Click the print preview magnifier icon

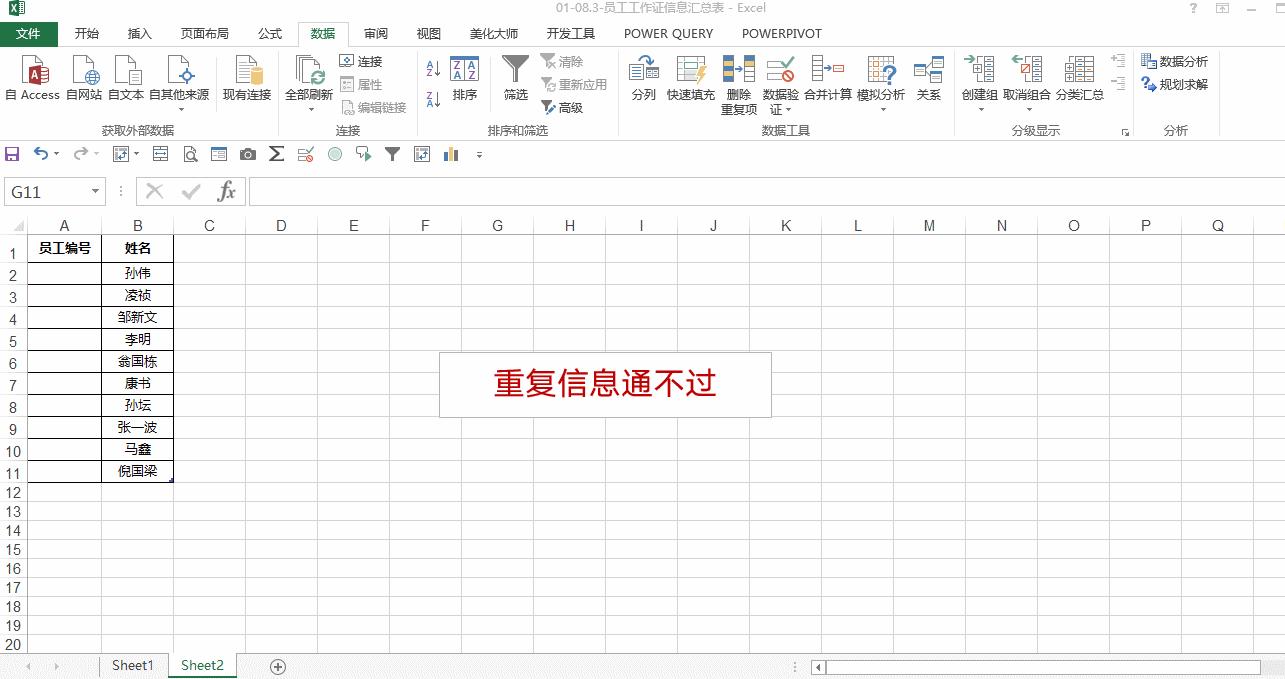coord(189,154)
